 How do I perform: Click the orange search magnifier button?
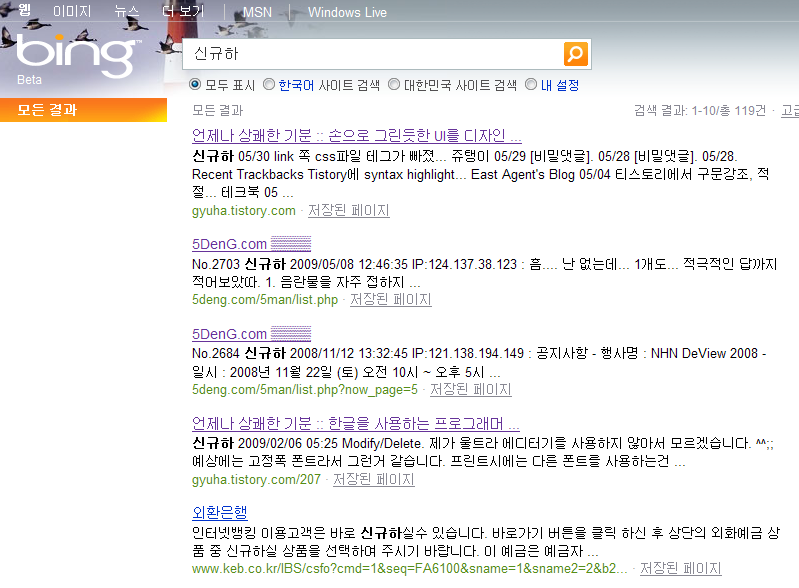(575, 54)
